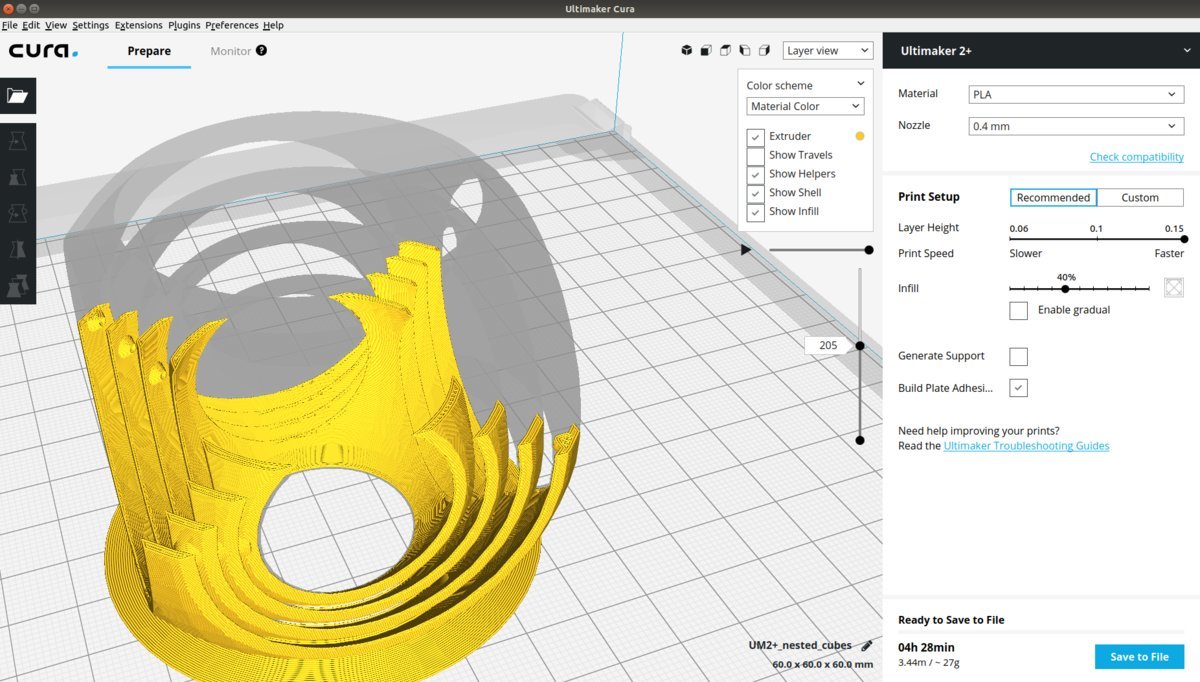Screen dimensions: 1200x682
Task: Click the 40% infill slider handle
Action: tap(1065, 288)
